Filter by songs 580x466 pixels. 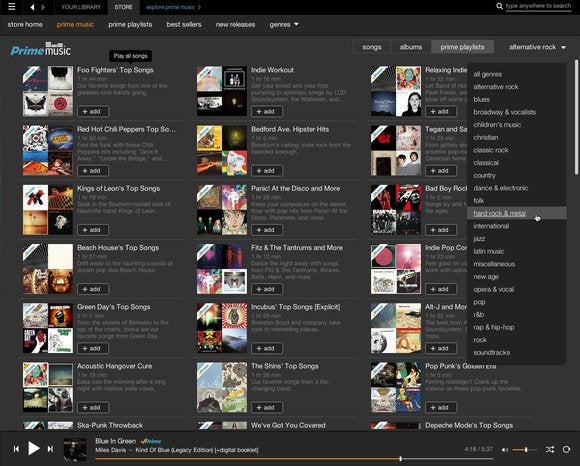click(372, 47)
